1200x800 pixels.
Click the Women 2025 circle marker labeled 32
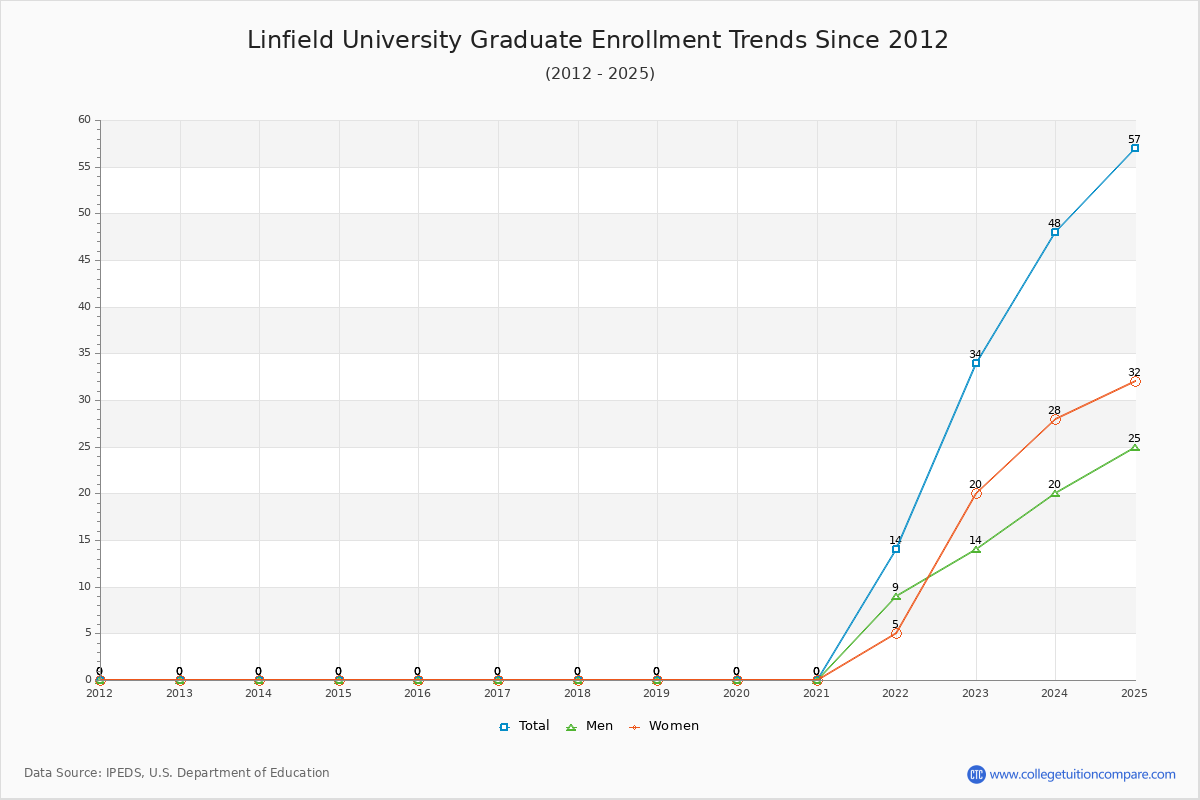[x=1135, y=381]
